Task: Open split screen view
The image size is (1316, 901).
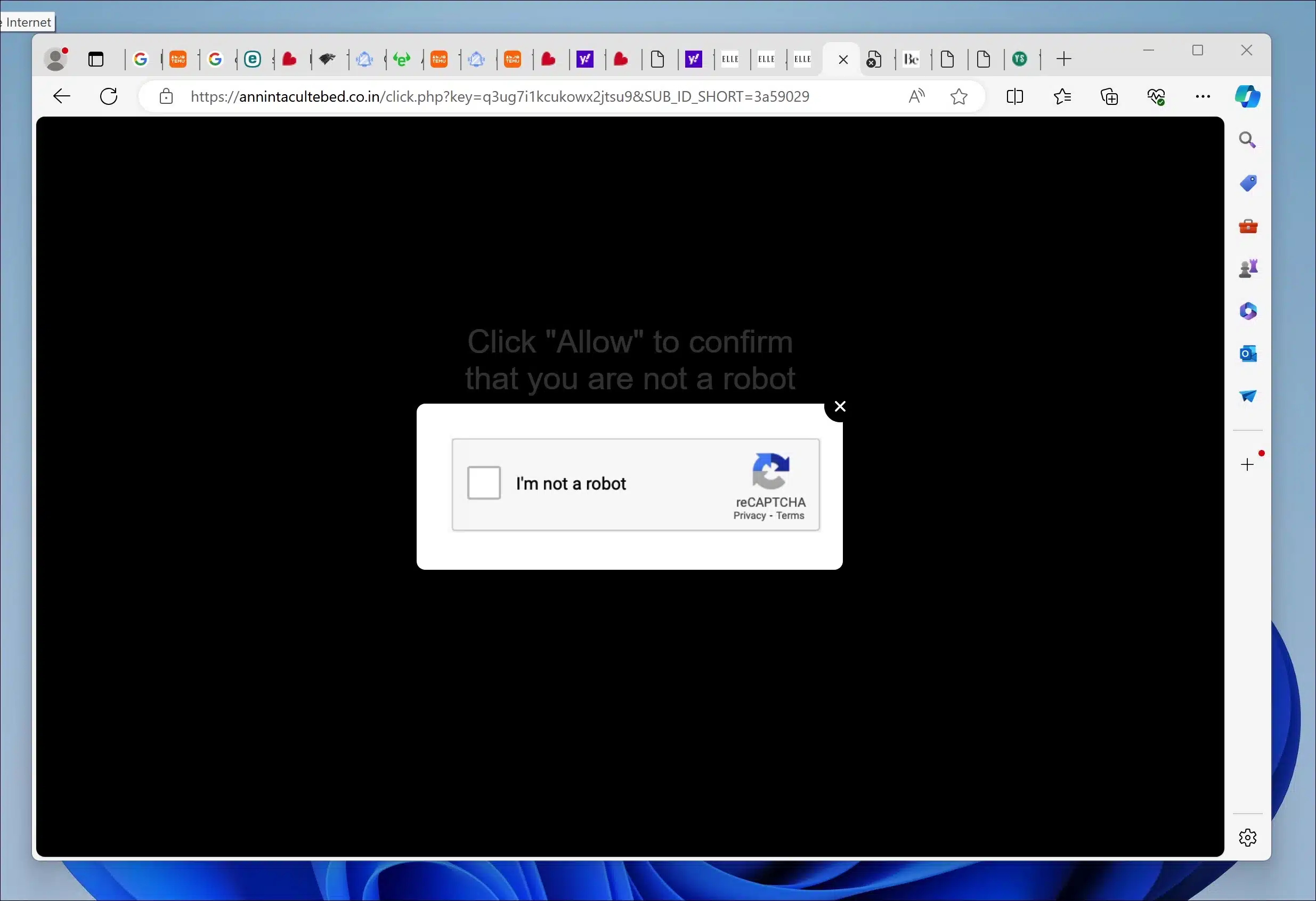Action: point(1015,96)
